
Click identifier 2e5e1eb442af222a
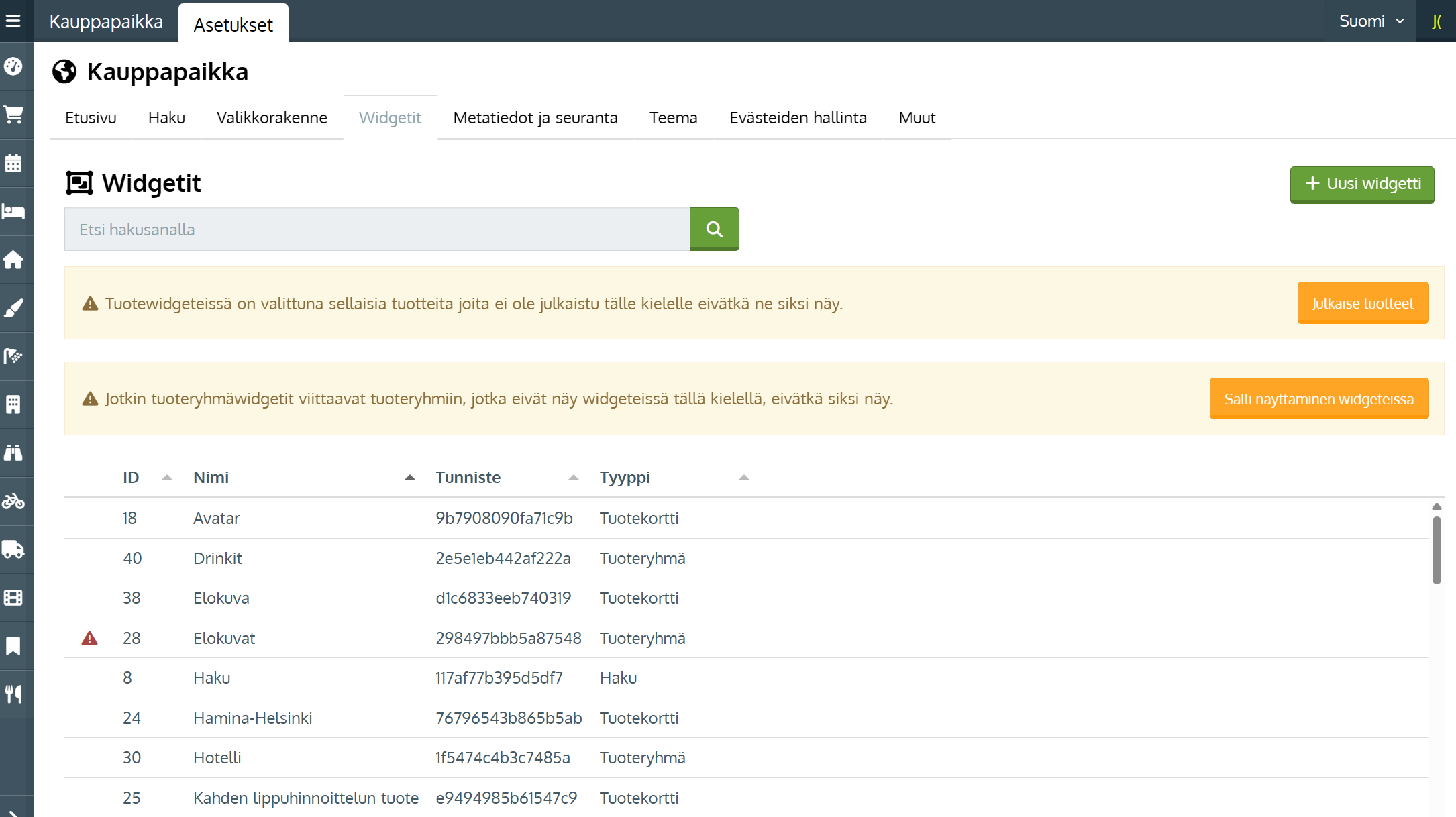click(x=503, y=558)
